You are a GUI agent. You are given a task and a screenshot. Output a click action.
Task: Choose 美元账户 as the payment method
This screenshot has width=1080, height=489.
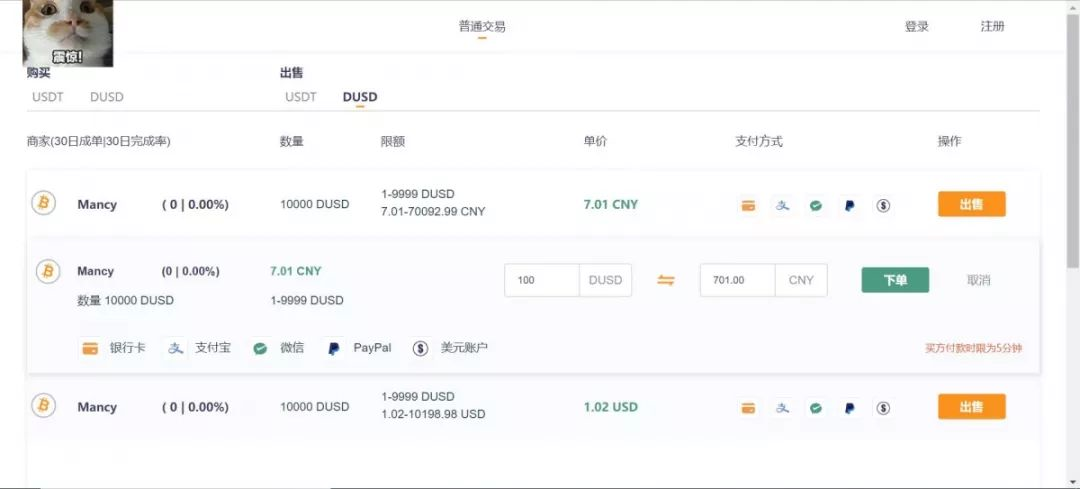coord(450,348)
